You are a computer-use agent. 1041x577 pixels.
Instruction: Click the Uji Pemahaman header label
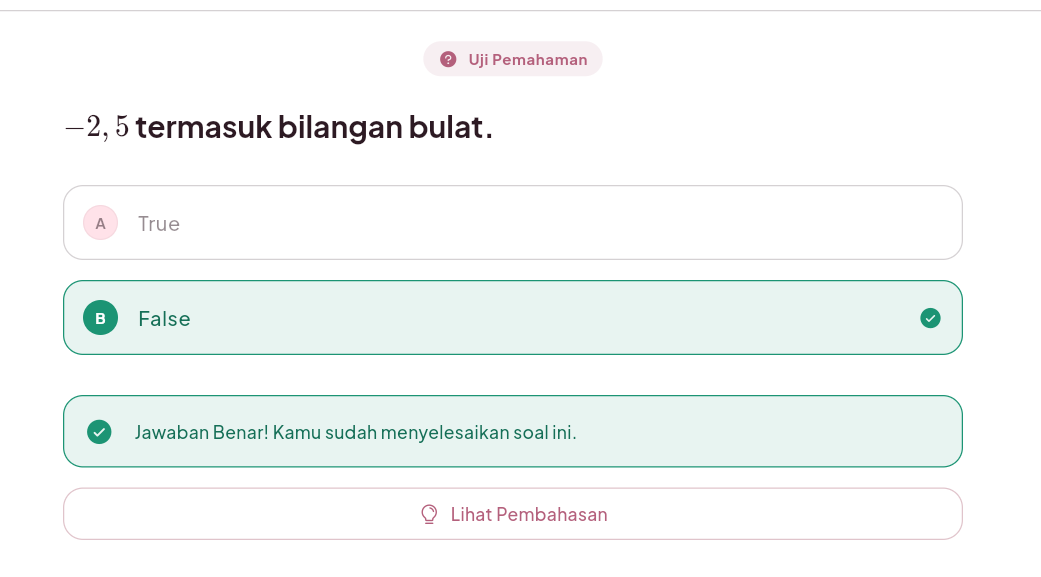coord(528,59)
